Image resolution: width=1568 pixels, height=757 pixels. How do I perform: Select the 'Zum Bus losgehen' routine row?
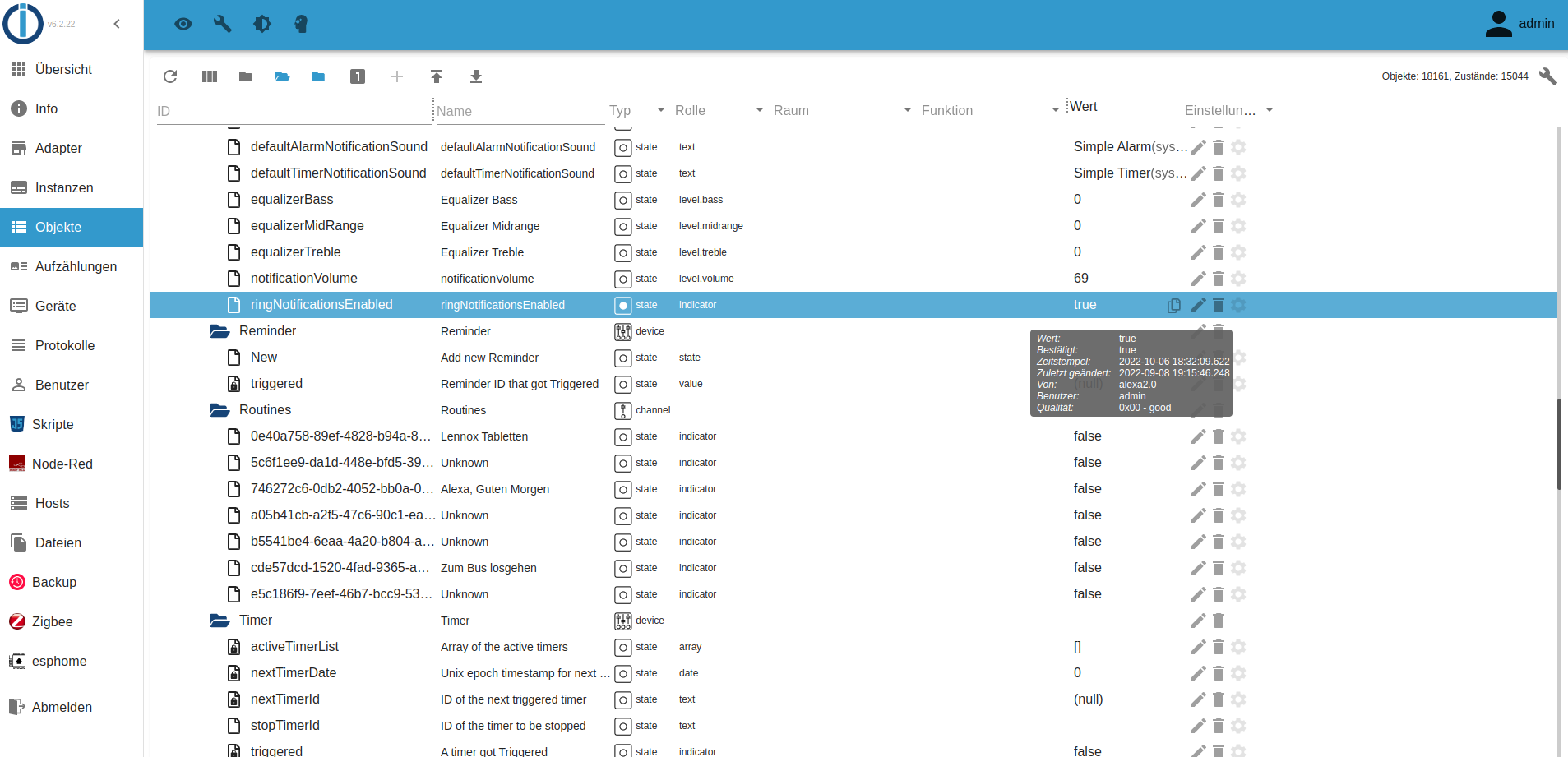click(x=853, y=568)
